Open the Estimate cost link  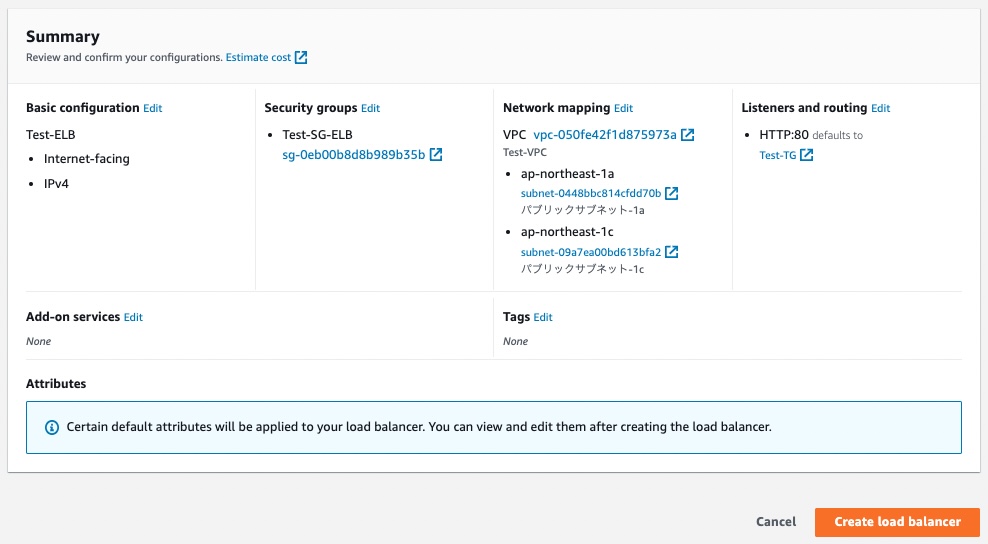tap(258, 57)
